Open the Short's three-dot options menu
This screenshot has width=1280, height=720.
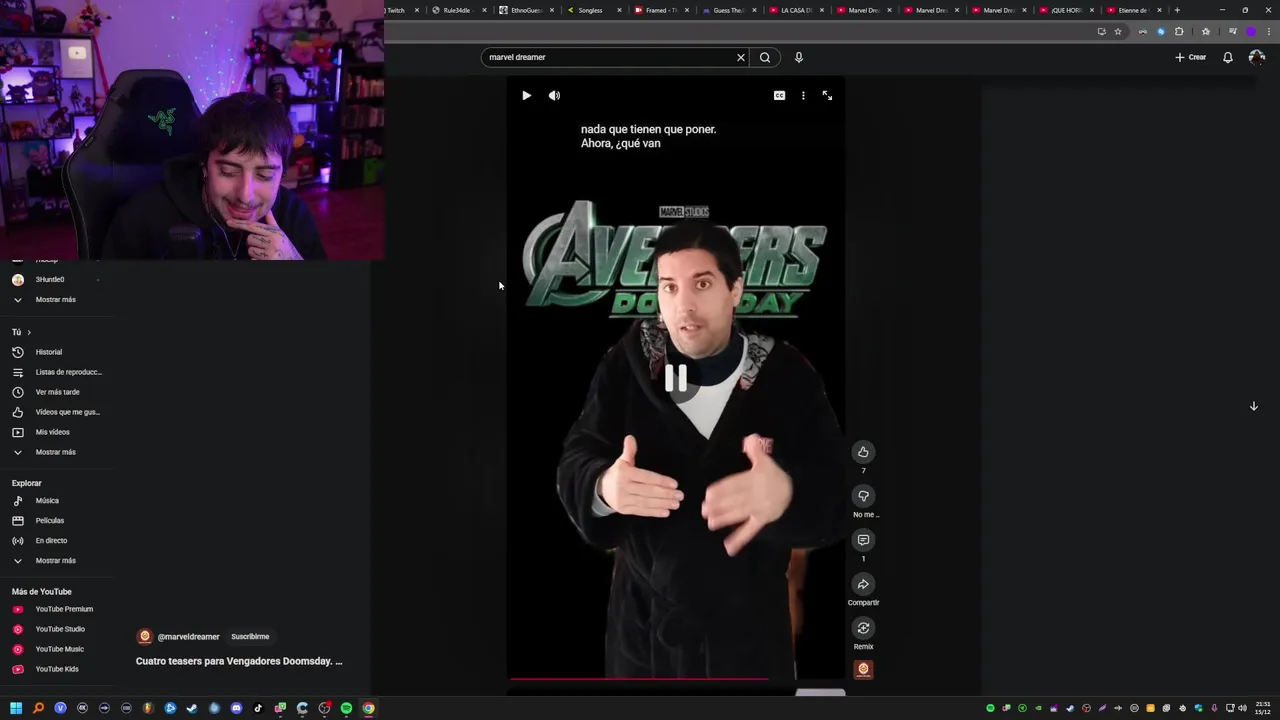(803, 96)
